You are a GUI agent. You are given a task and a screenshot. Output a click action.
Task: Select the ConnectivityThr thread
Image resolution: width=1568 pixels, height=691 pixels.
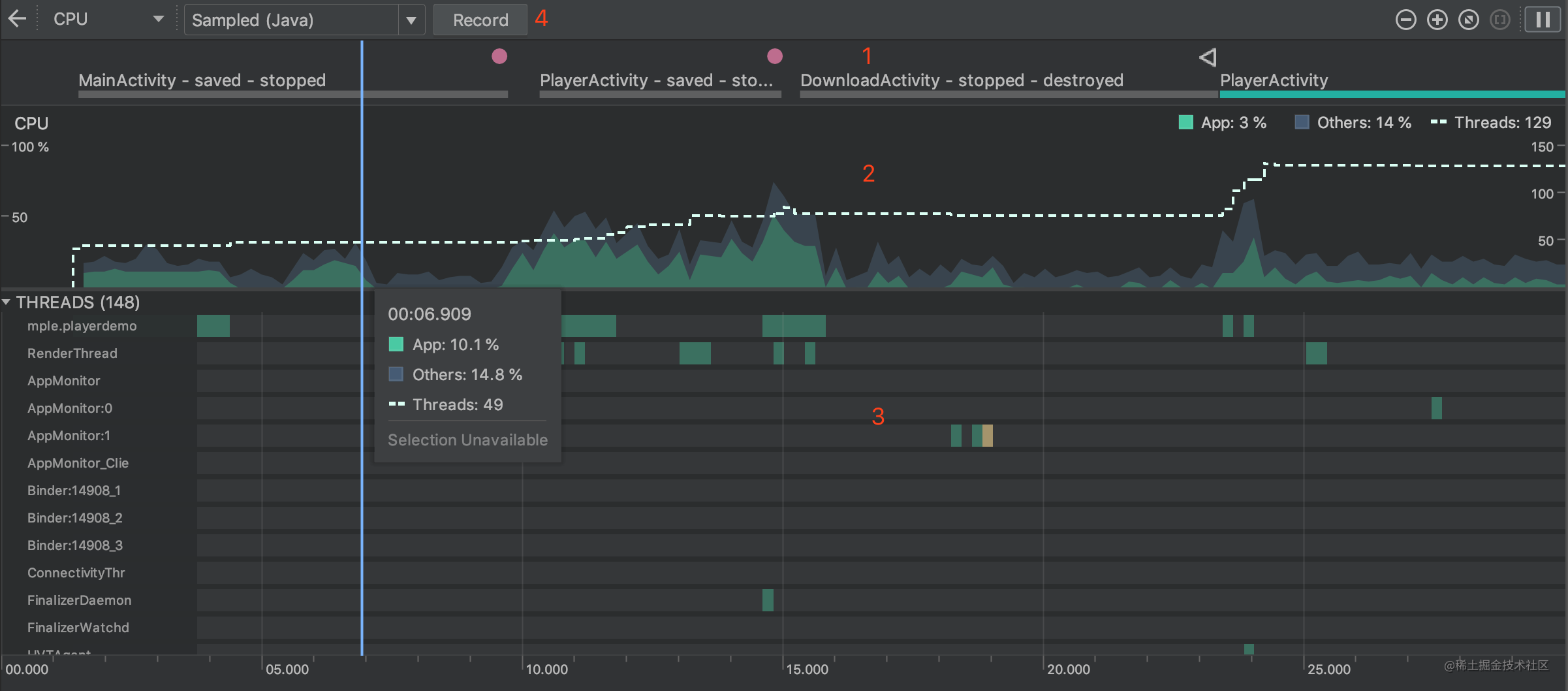pyautogui.click(x=783, y=573)
